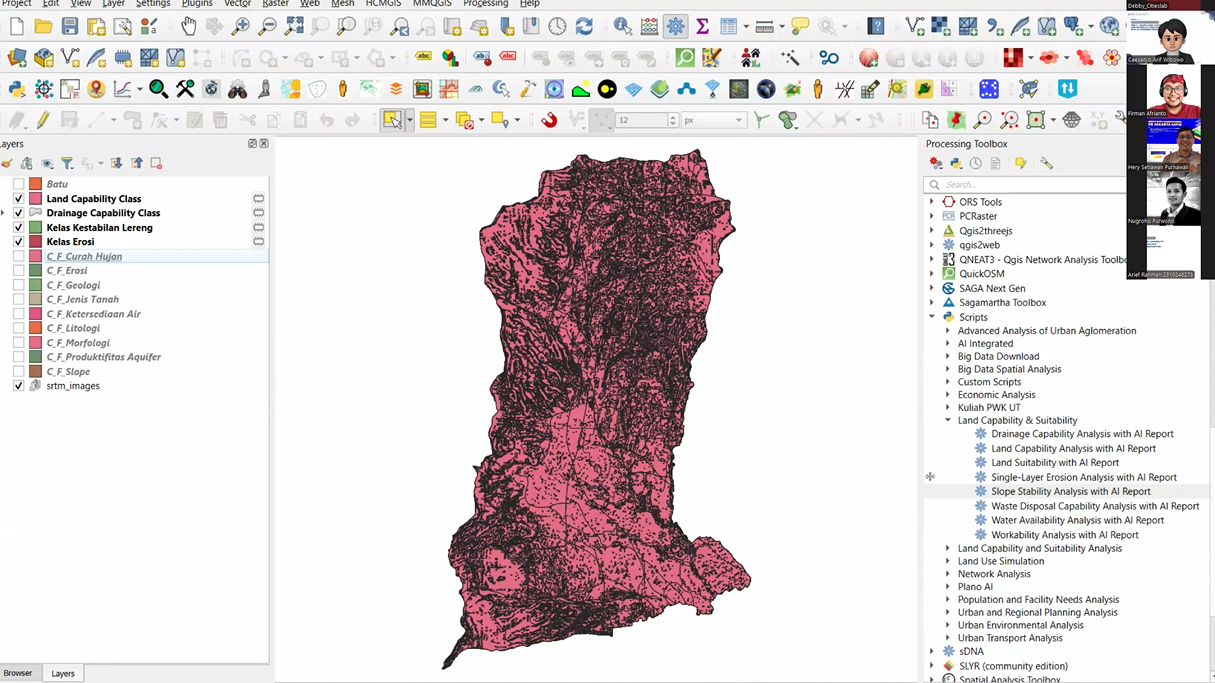Image resolution: width=1215 pixels, height=683 pixels.
Task: Expand the Land Use Simulation group
Action: tap(948, 561)
